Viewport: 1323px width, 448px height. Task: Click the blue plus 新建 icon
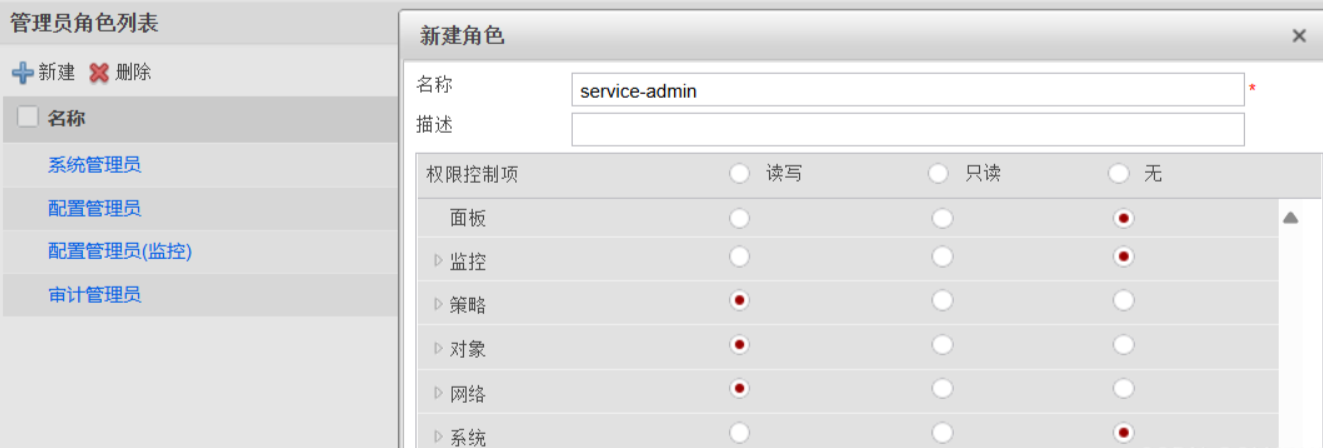click(23, 72)
